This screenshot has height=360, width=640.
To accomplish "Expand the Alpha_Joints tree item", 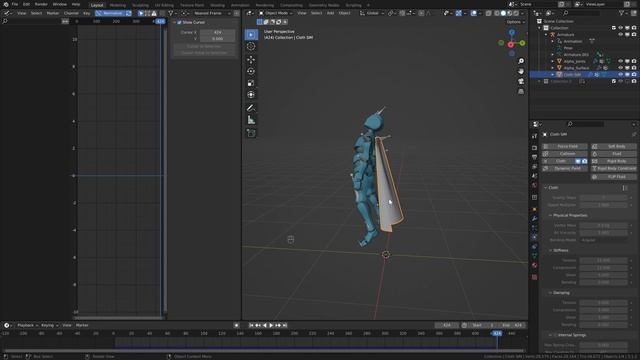I will pos(553,61).
